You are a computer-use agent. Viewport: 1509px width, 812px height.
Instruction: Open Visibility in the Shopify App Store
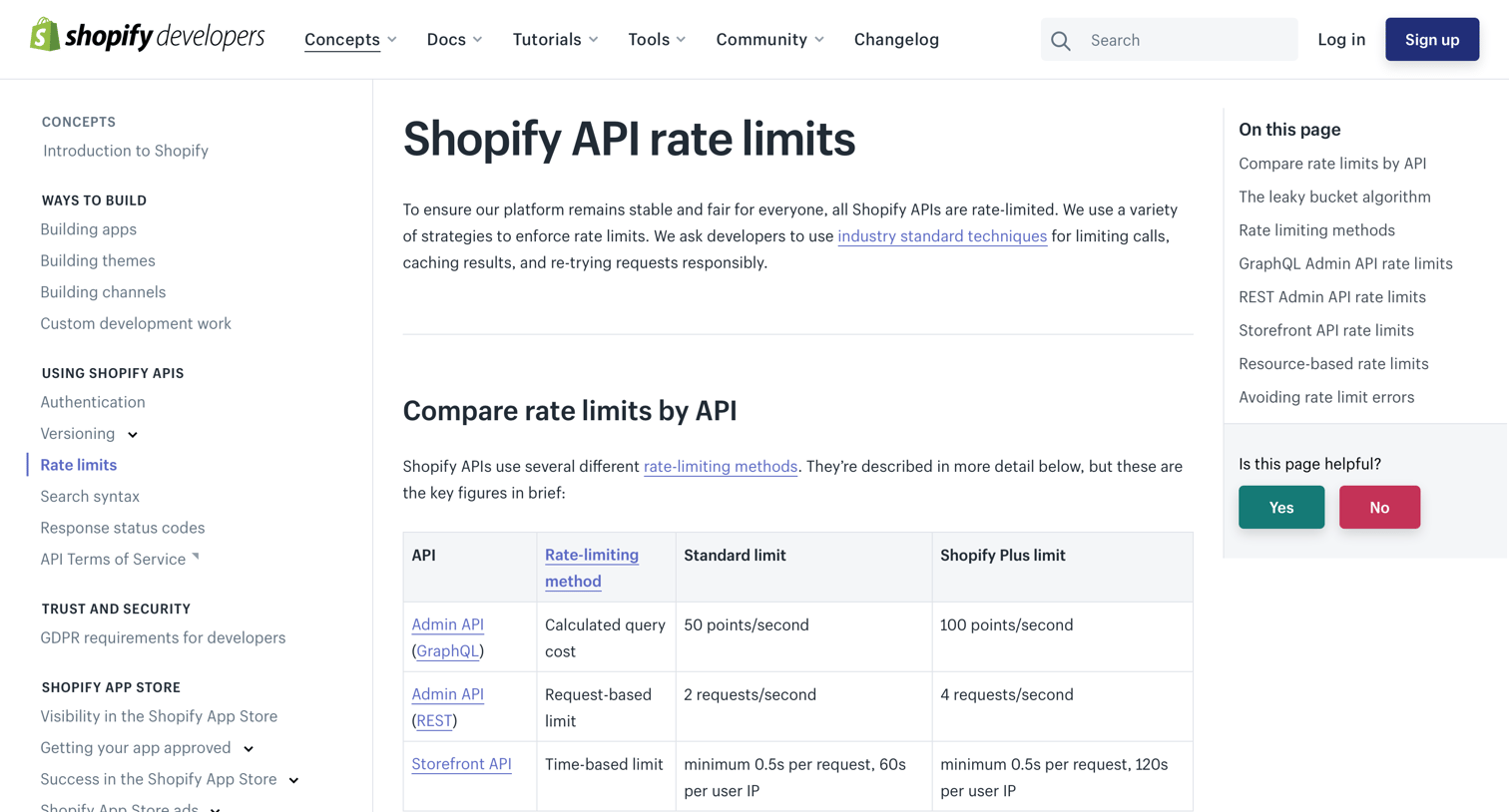[x=159, y=716]
